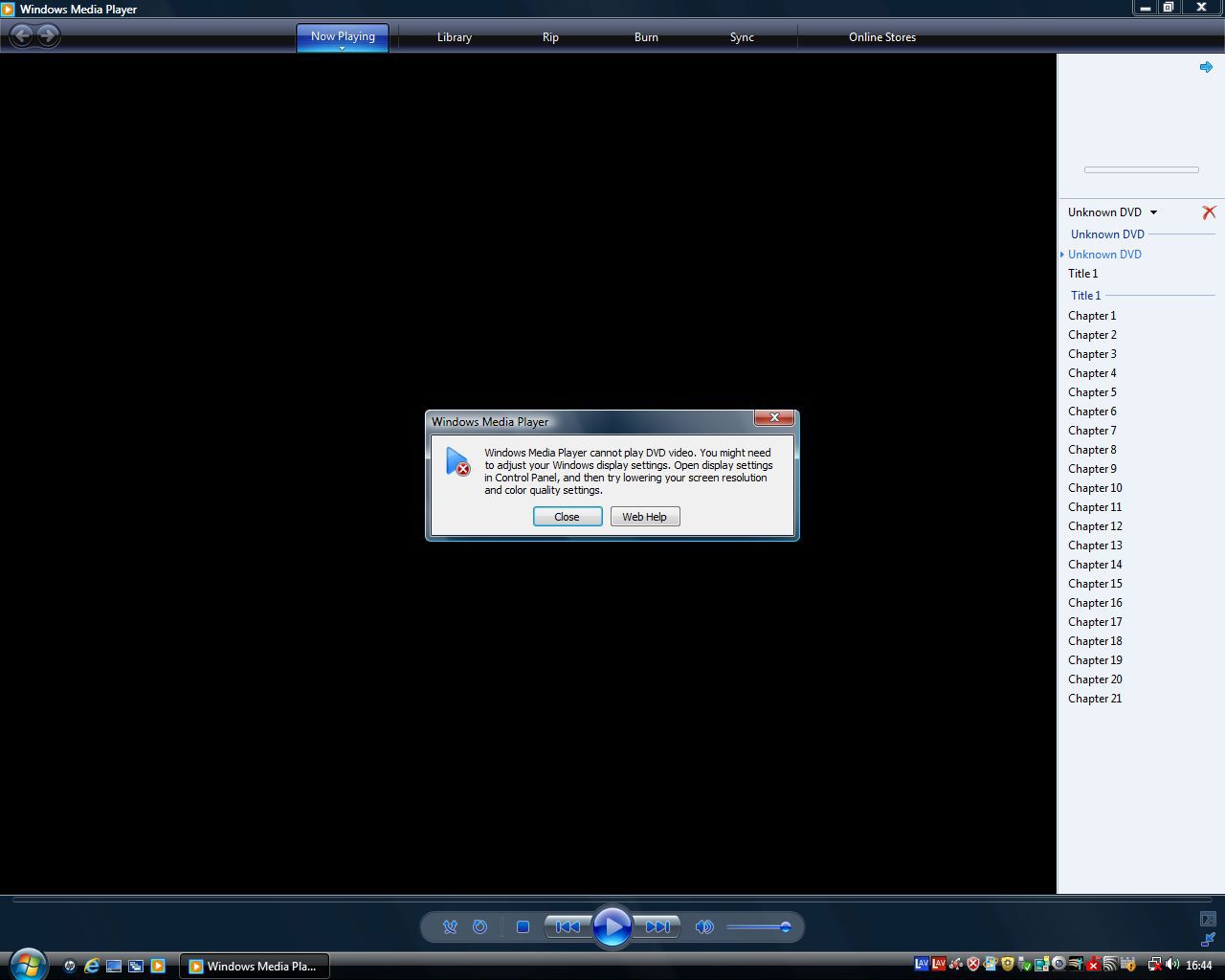Image resolution: width=1225 pixels, height=980 pixels.
Task: Open the Rip tab
Action: (550, 37)
